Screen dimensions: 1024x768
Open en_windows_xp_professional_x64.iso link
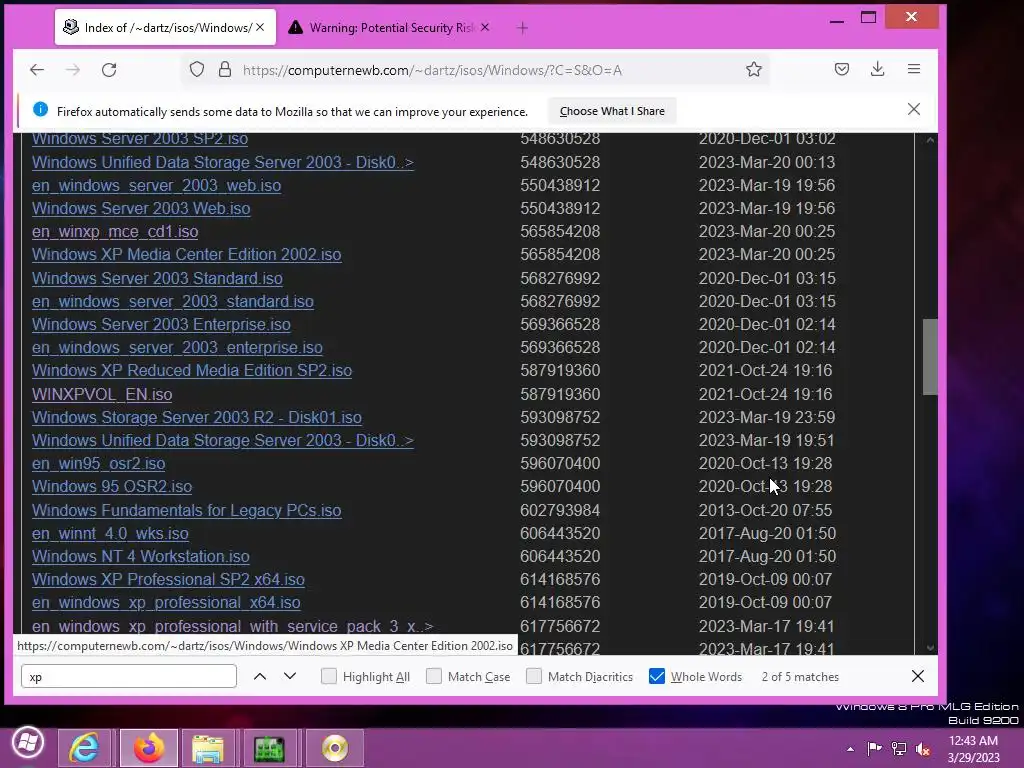166,602
